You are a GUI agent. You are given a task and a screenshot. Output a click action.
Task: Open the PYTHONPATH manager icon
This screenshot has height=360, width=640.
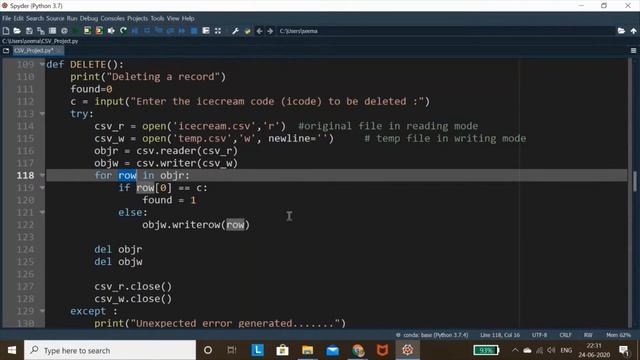coord(247,31)
